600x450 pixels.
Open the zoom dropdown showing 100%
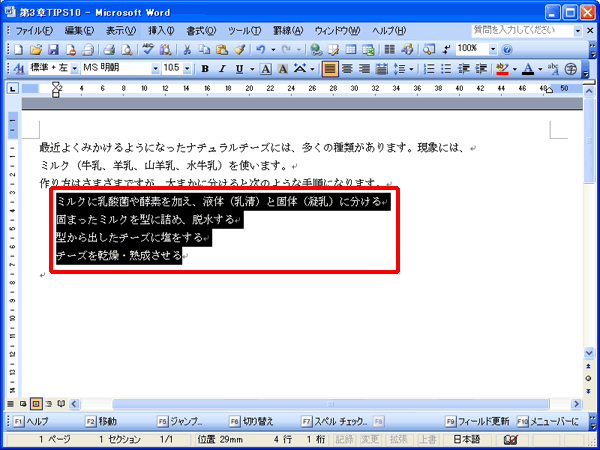(x=492, y=49)
